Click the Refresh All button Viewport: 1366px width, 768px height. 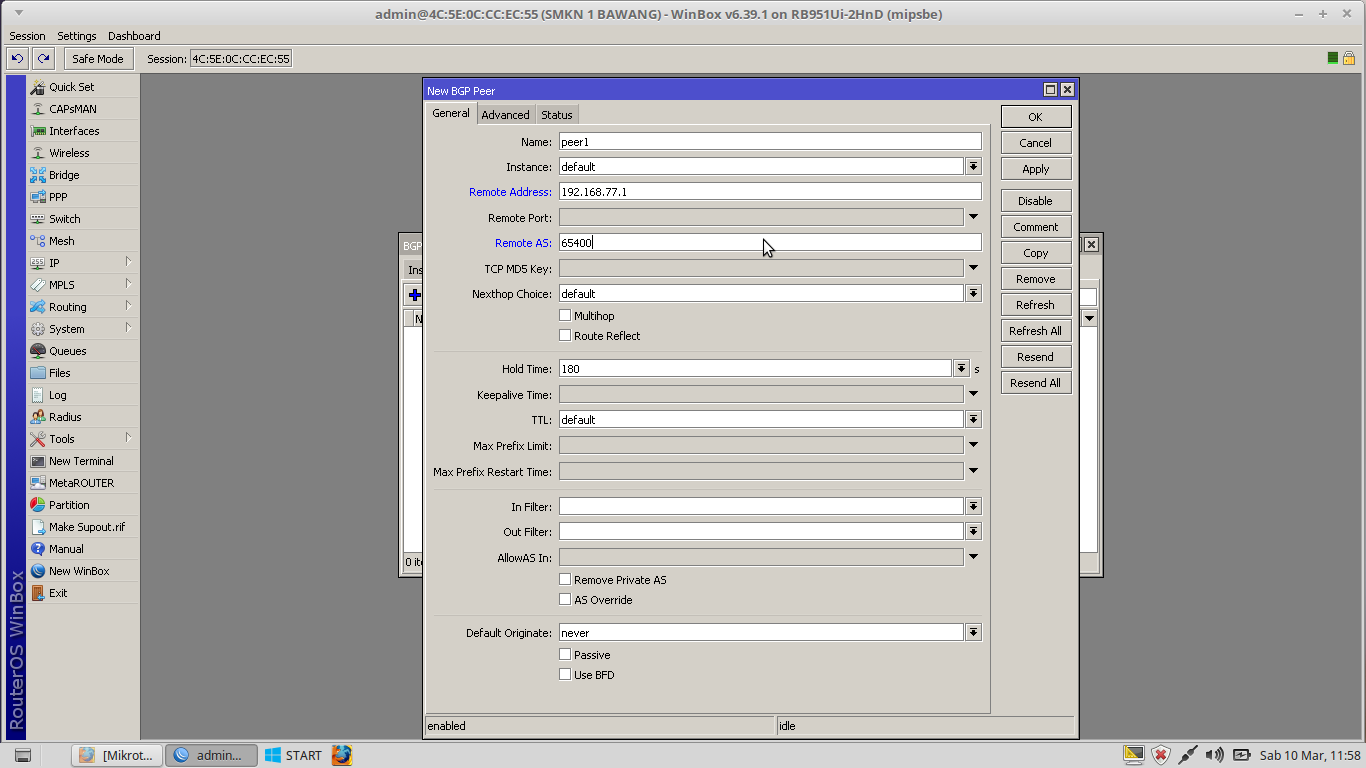tap(1035, 330)
